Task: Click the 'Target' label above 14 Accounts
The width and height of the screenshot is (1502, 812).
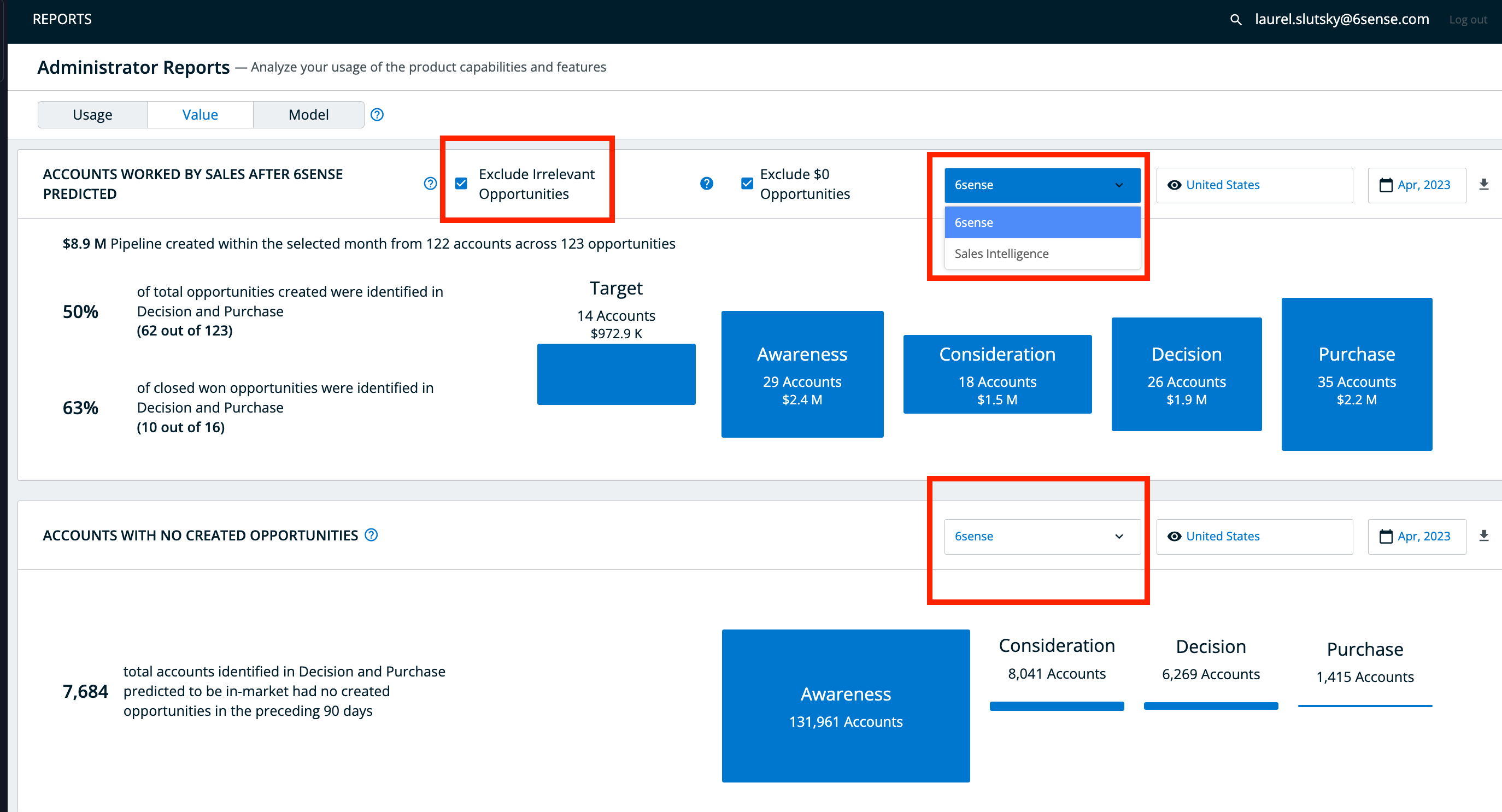Action: (617, 289)
